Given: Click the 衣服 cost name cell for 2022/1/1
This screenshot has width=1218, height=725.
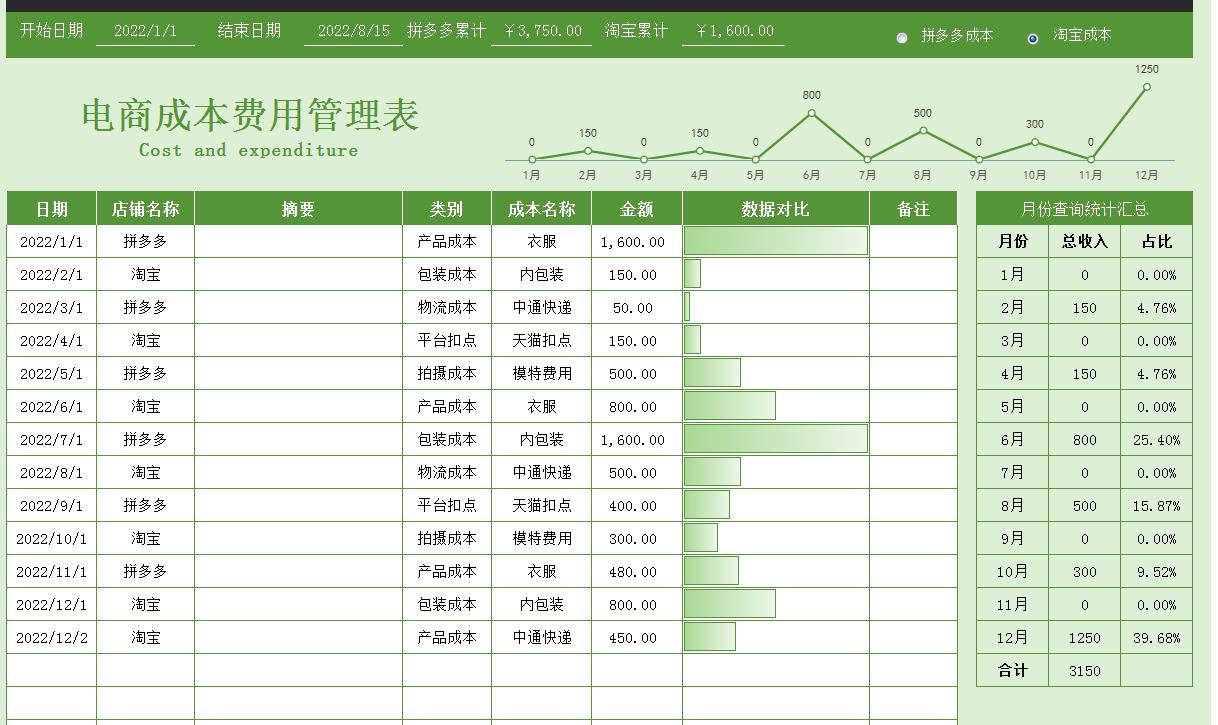Looking at the screenshot, I should (540, 241).
